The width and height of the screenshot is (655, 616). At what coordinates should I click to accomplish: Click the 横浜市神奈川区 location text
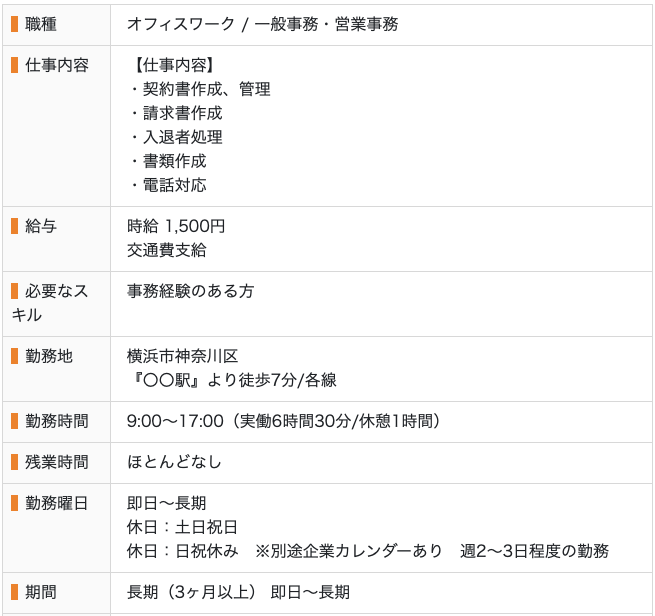[183, 356]
